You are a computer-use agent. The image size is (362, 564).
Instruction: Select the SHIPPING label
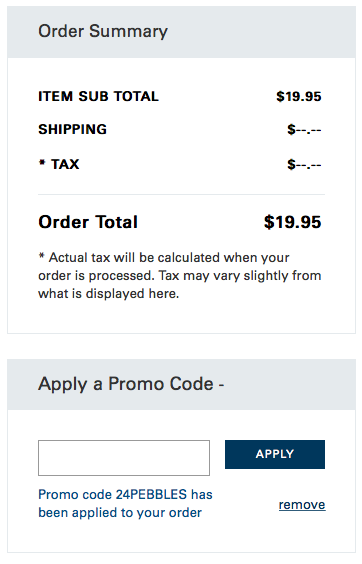tap(72, 129)
